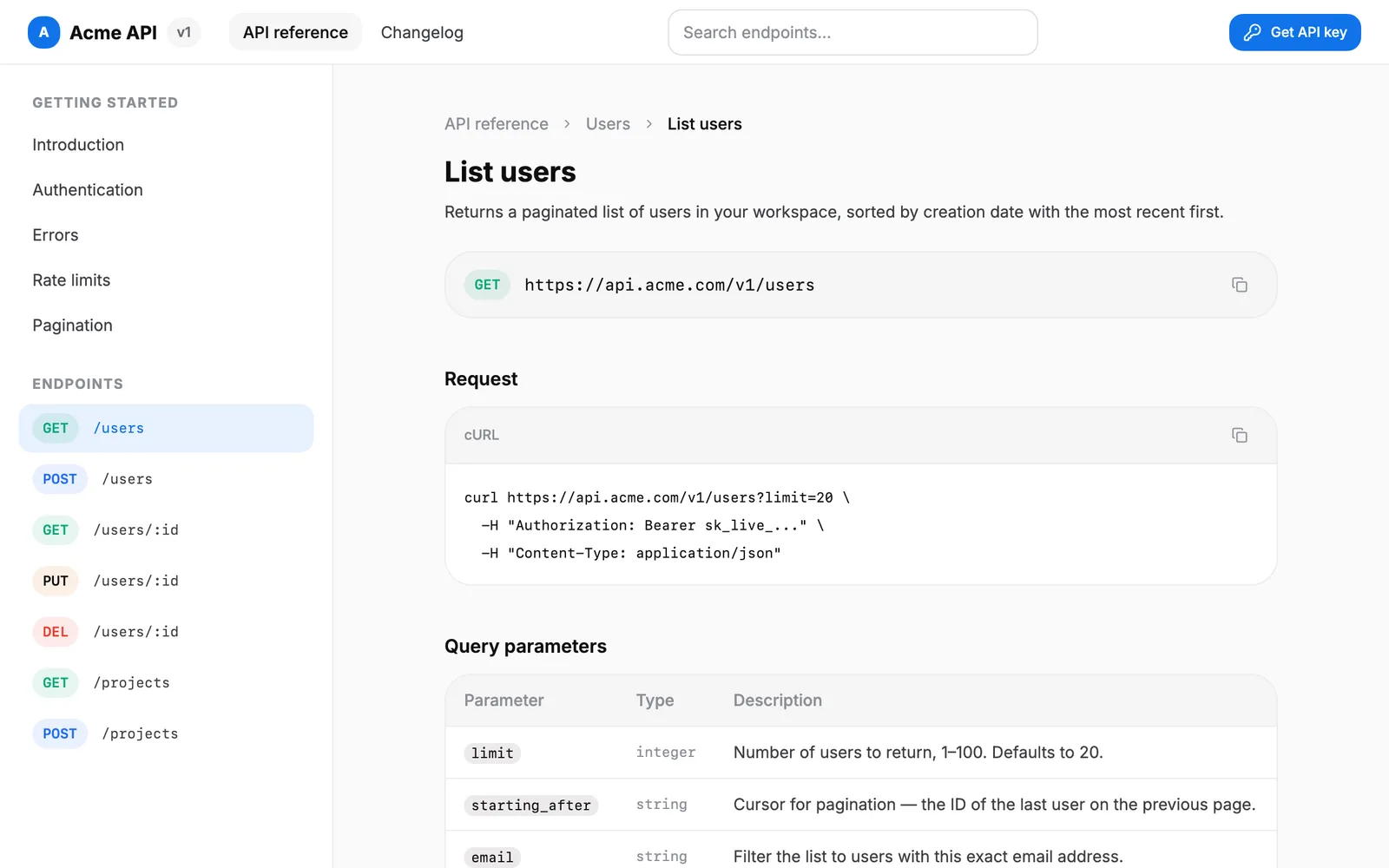Click the Description column header

777,700
